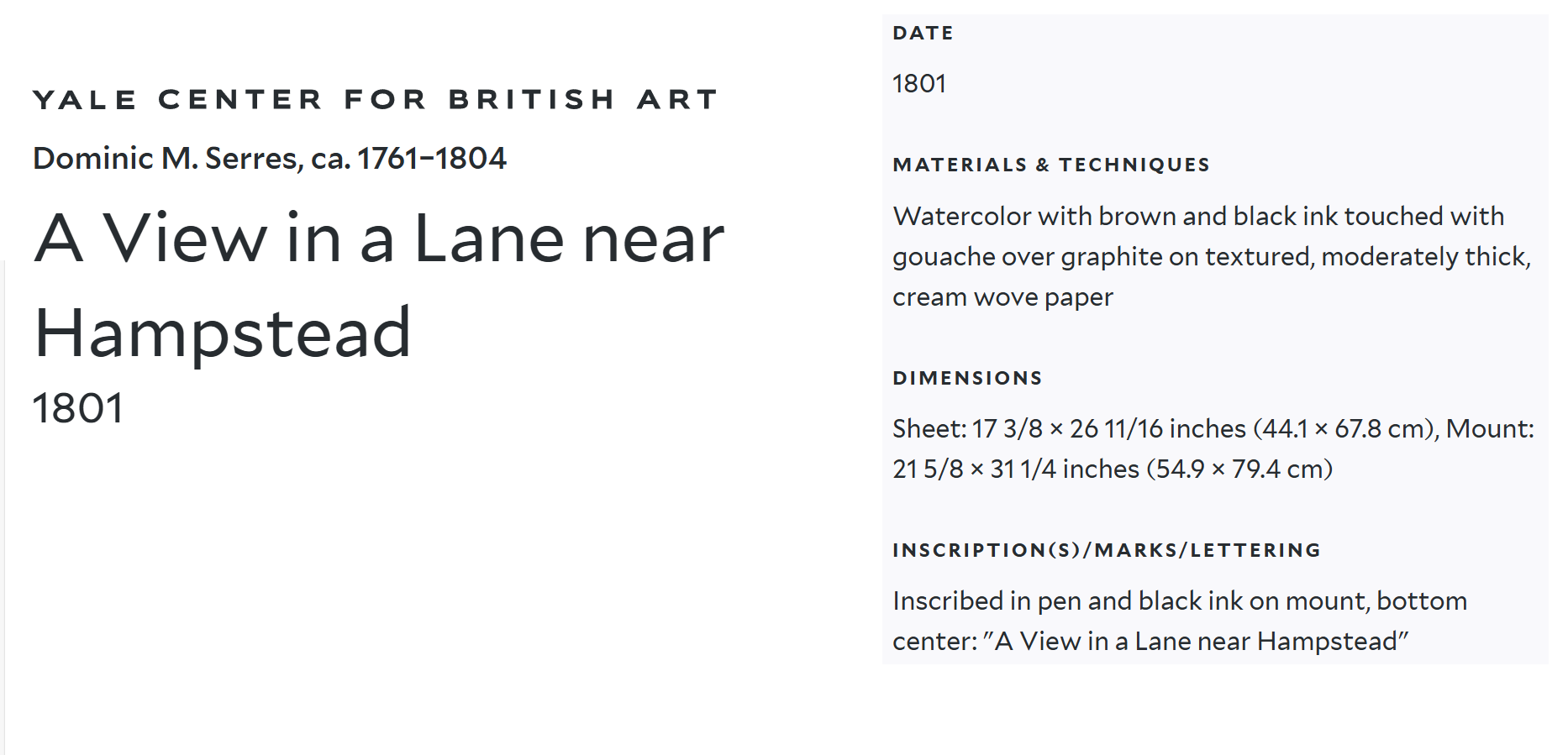The height and width of the screenshot is (755, 1568).
Task: Click the DIMENSIONS heading
Action: pos(967,378)
